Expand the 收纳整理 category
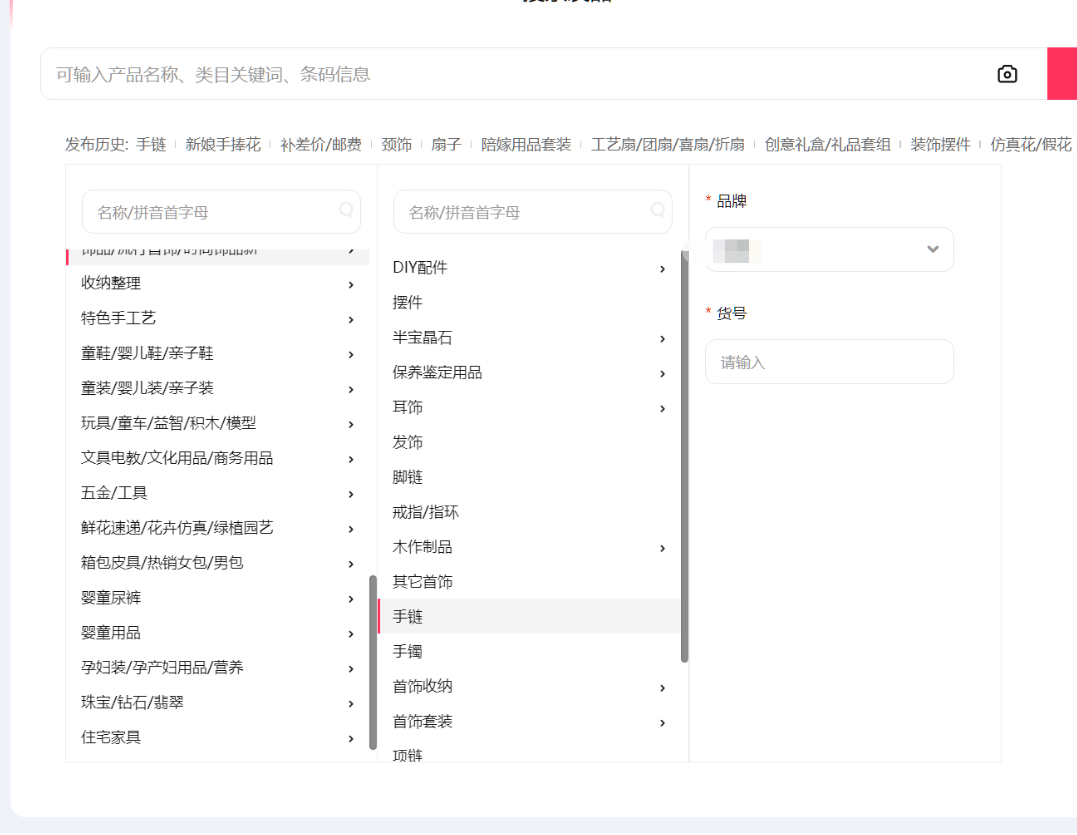 click(351, 285)
